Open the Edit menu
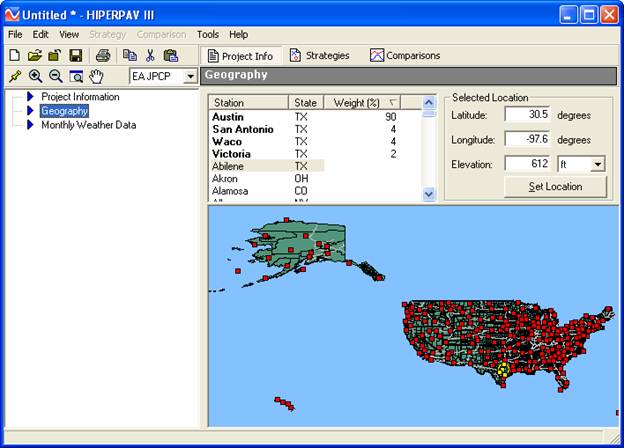Image resolution: width=624 pixels, height=448 pixels. [x=40, y=35]
